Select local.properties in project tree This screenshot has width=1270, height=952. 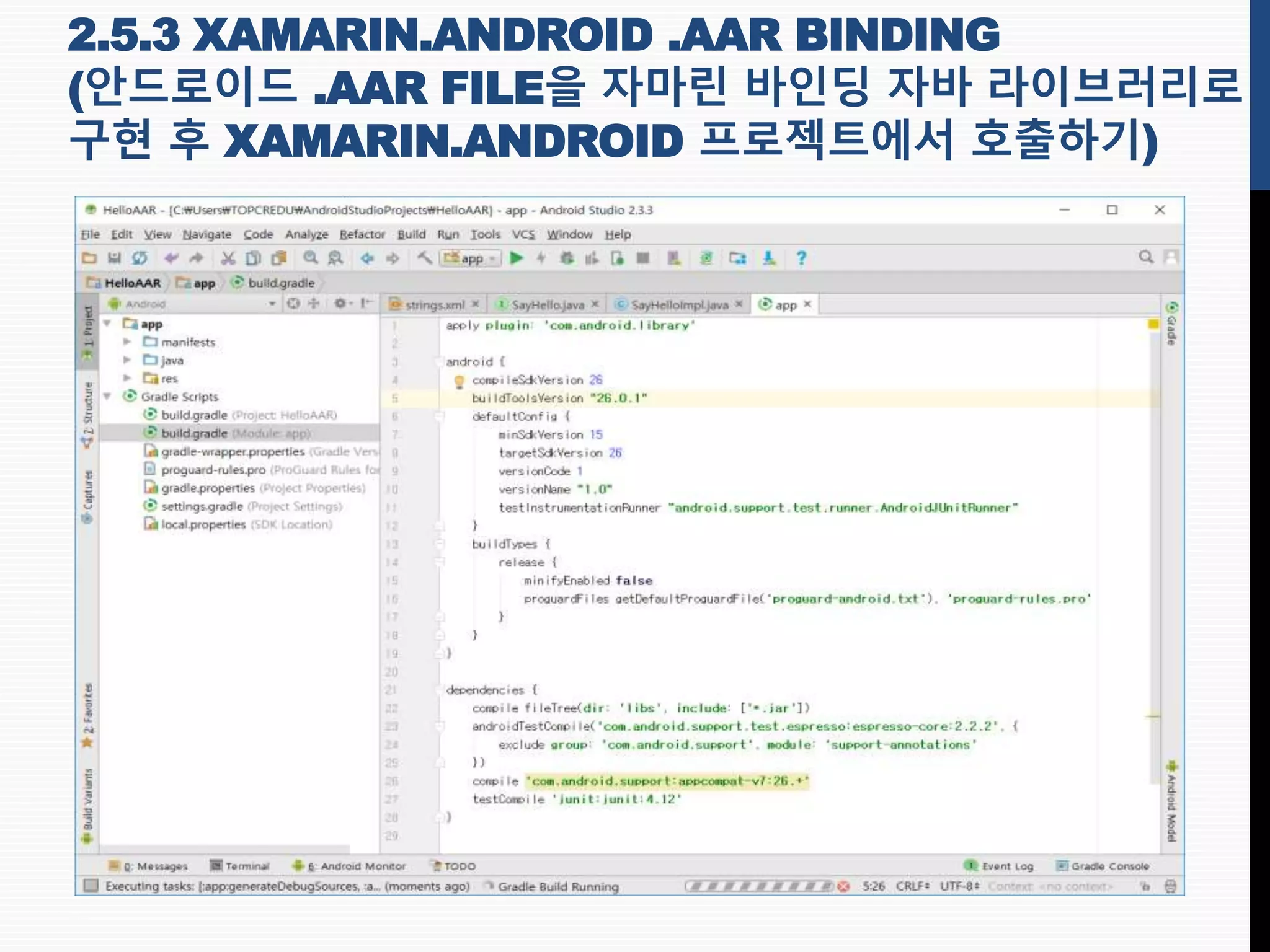click(238, 524)
